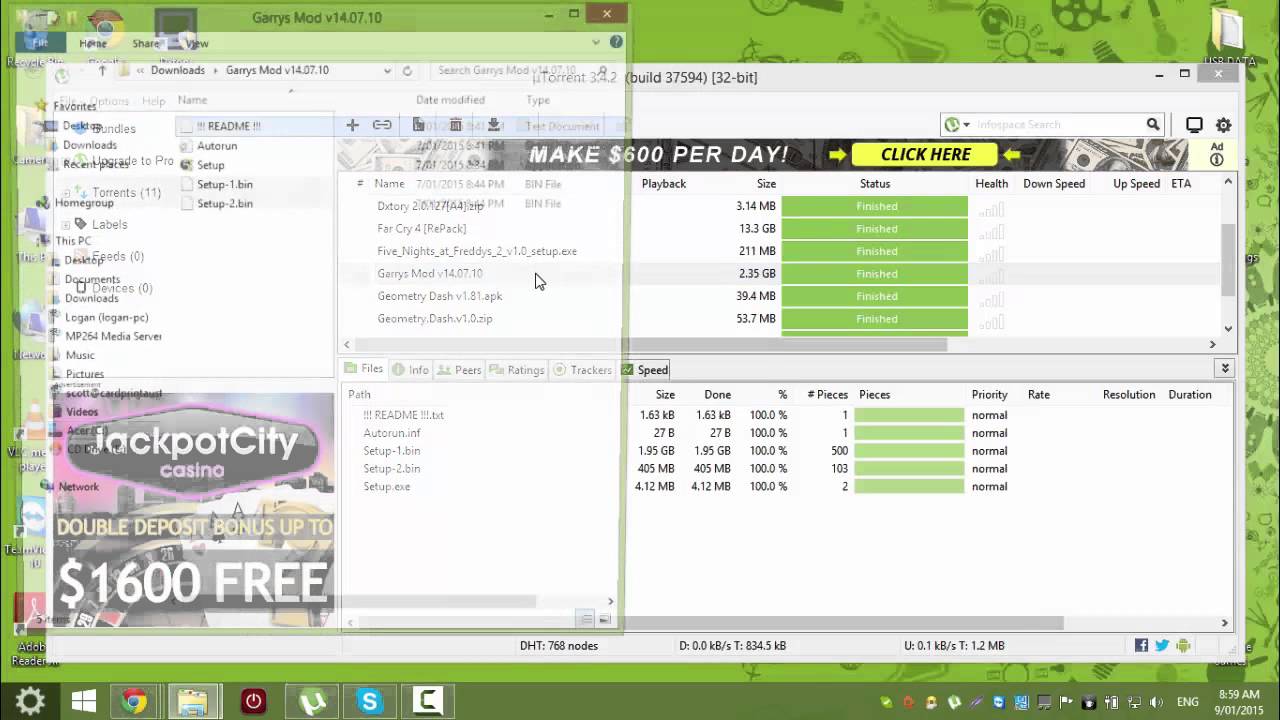Open the Explorer Home ribbon tab
Image resolution: width=1280 pixels, height=720 pixels.
(93, 43)
